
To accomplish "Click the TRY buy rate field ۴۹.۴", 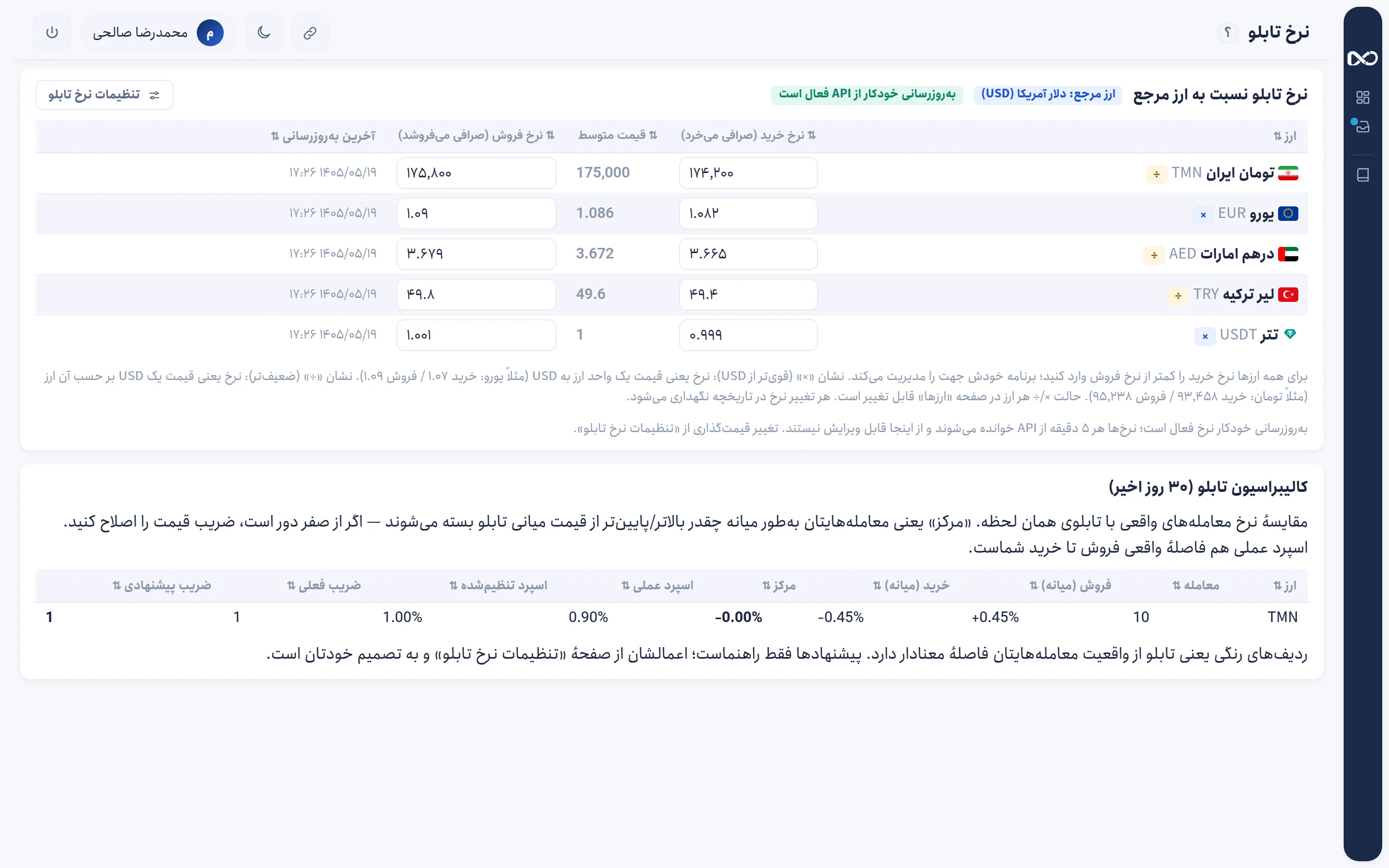I will pos(748,295).
